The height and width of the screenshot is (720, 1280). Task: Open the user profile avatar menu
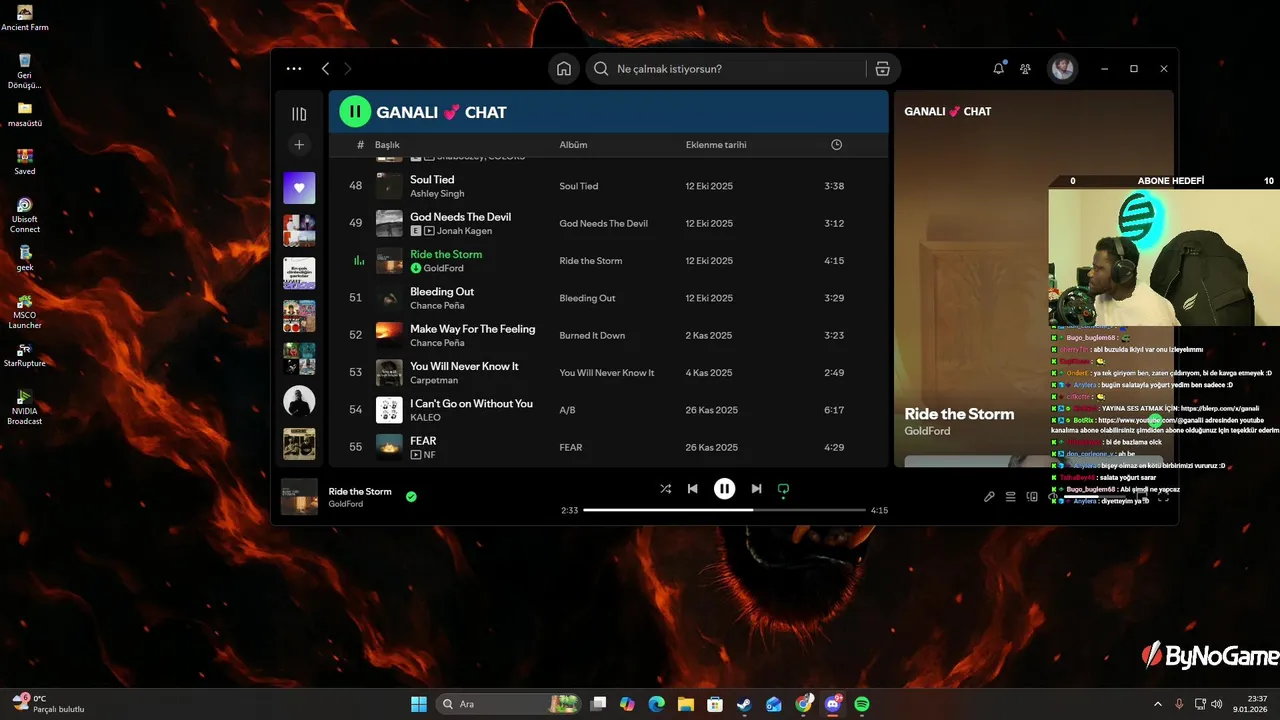[1062, 69]
